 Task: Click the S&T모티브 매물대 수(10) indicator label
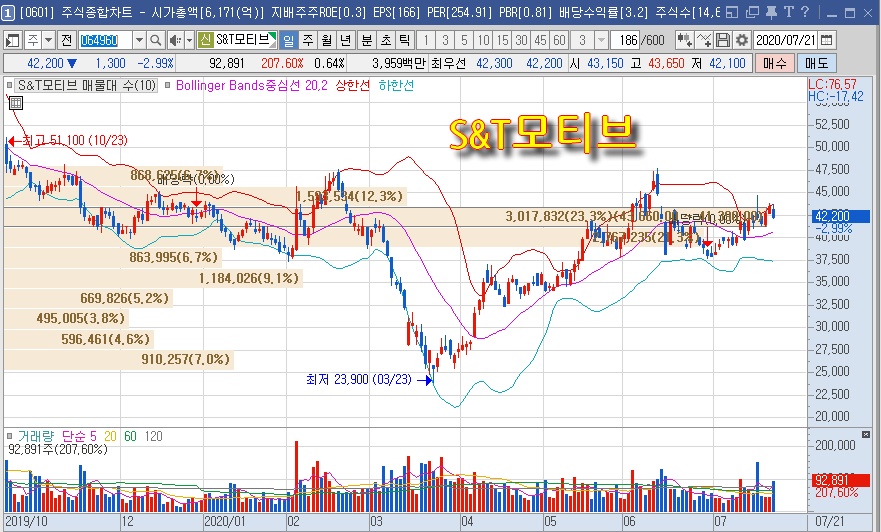coord(87,85)
